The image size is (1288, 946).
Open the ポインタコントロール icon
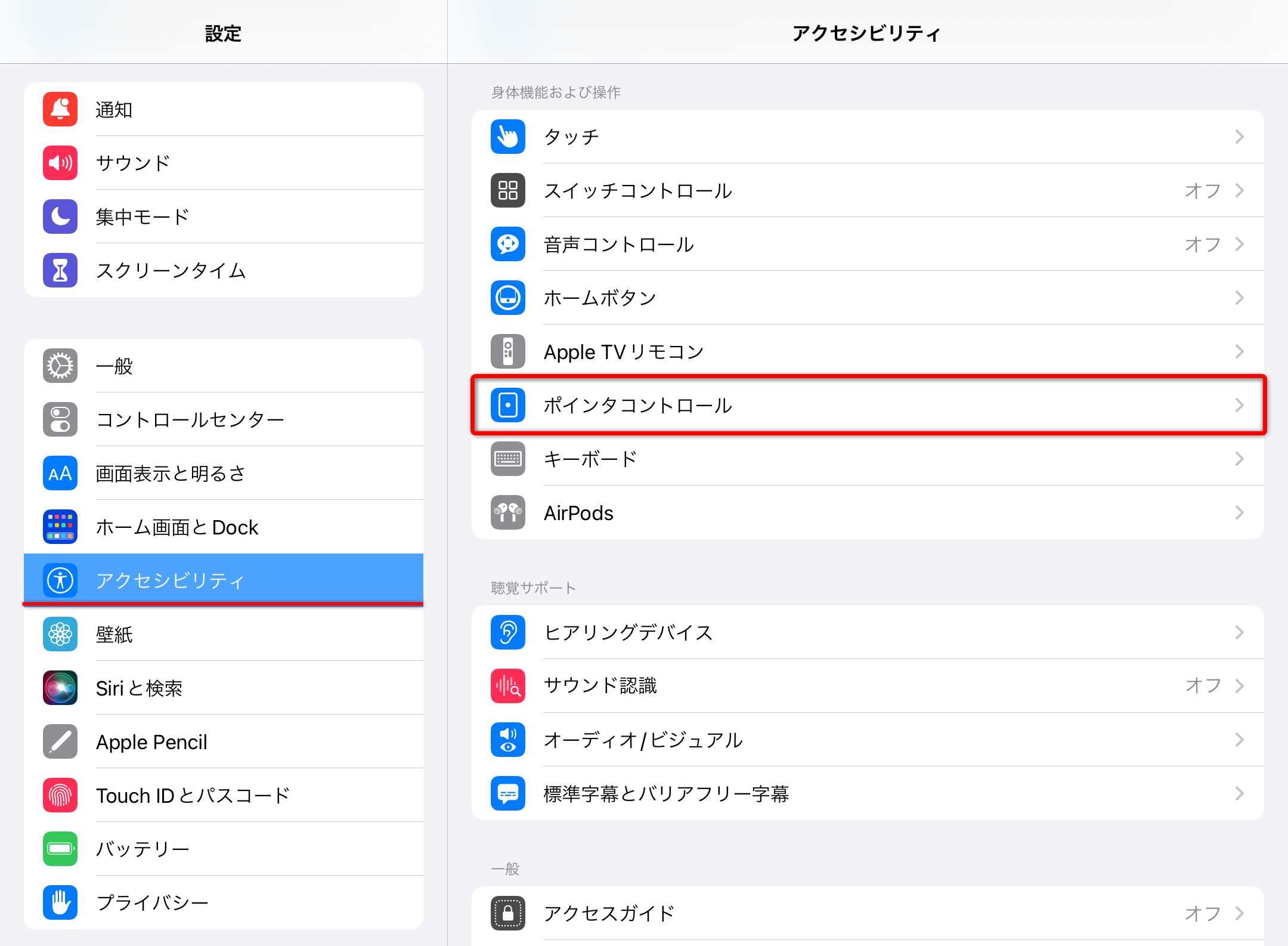[x=507, y=405]
